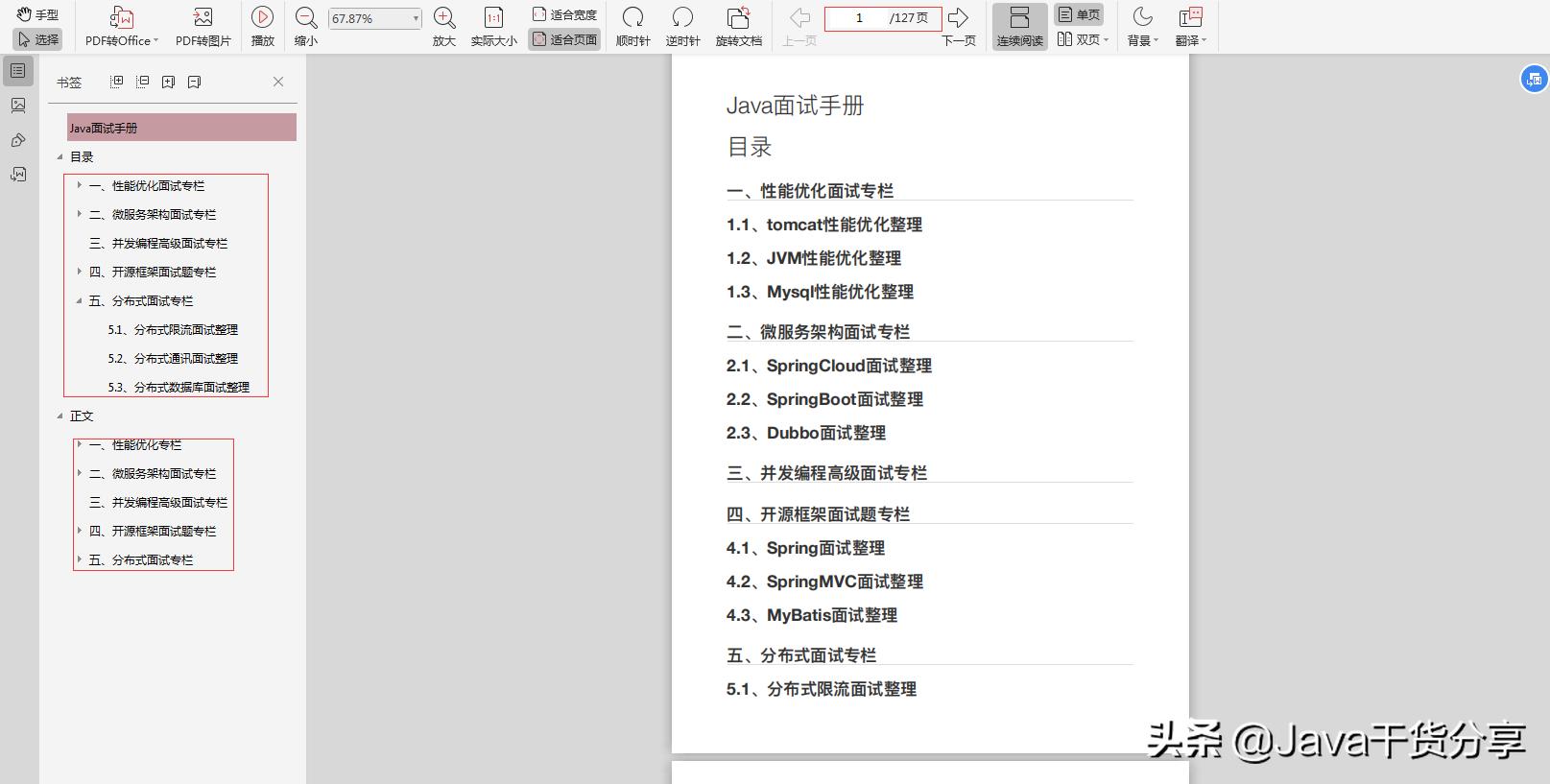
Task: Rotate page 逆时针 counterclockwise
Action: (682, 27)
